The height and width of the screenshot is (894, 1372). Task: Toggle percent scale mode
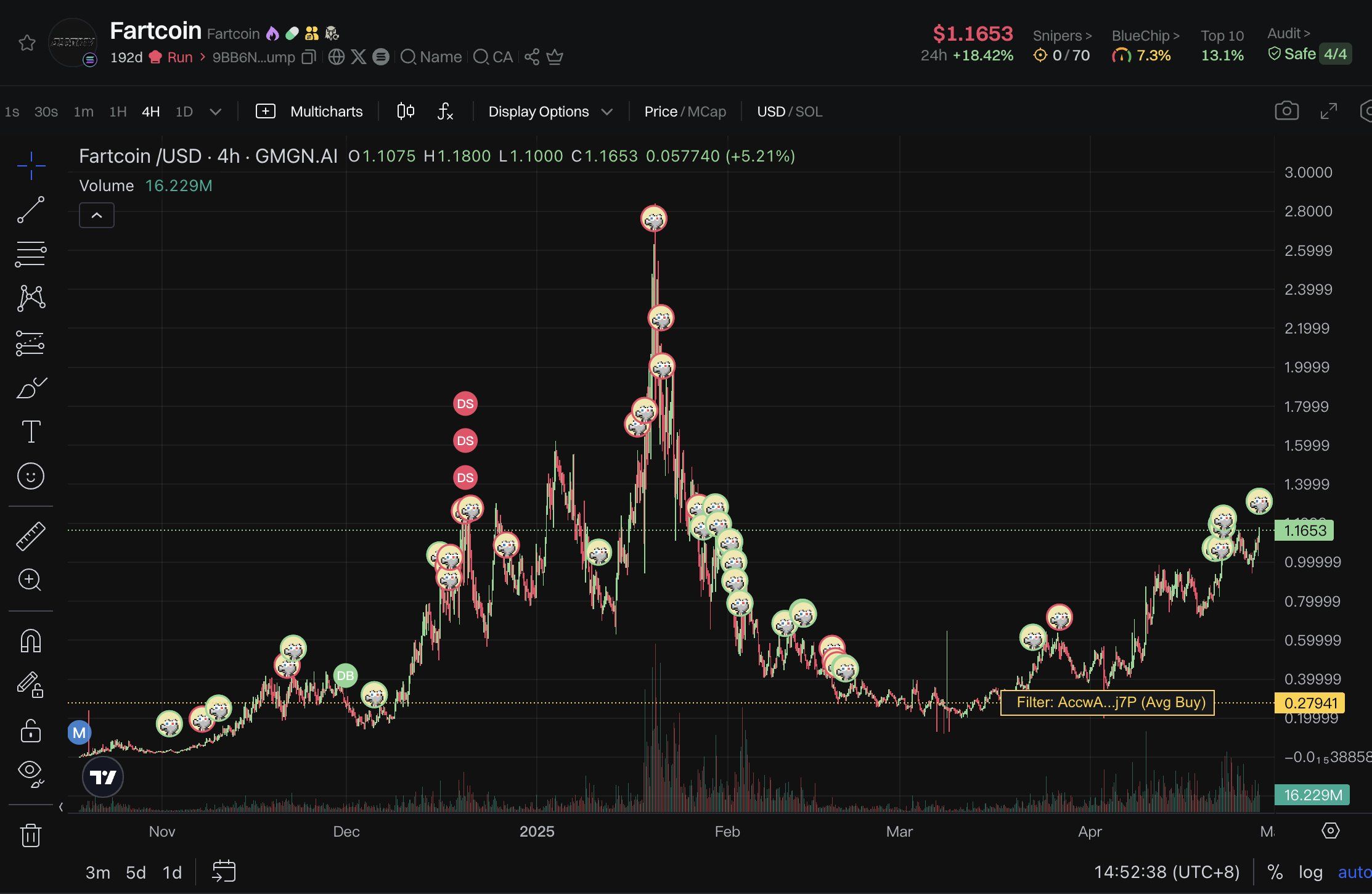tap(1275, 872)
